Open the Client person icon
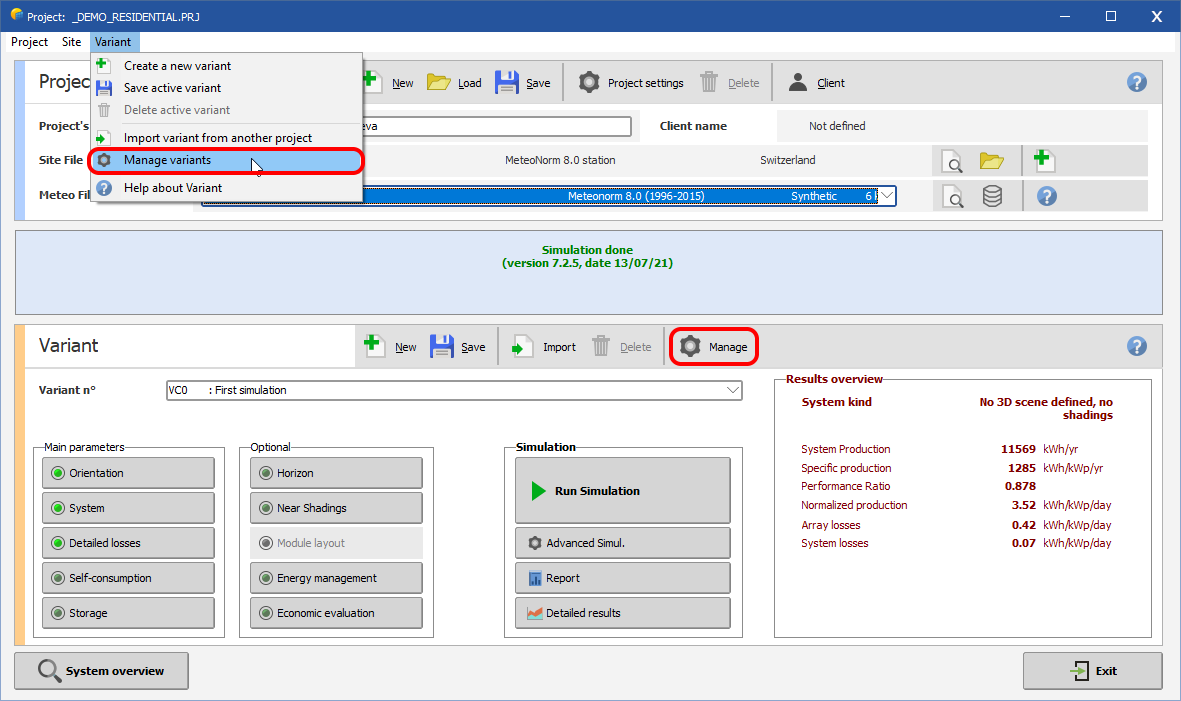This screenshot has width=1181, height=701. coord(798,82)
